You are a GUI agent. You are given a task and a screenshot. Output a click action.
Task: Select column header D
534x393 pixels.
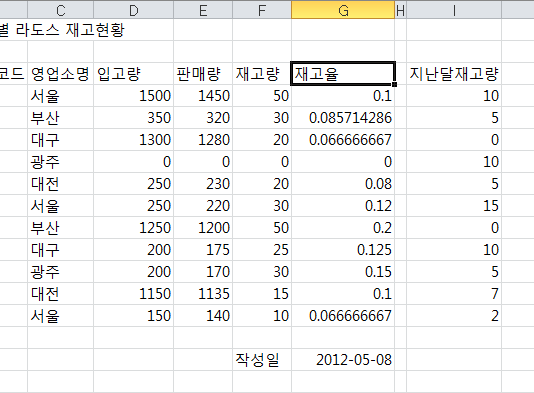[x=134, y=10]
